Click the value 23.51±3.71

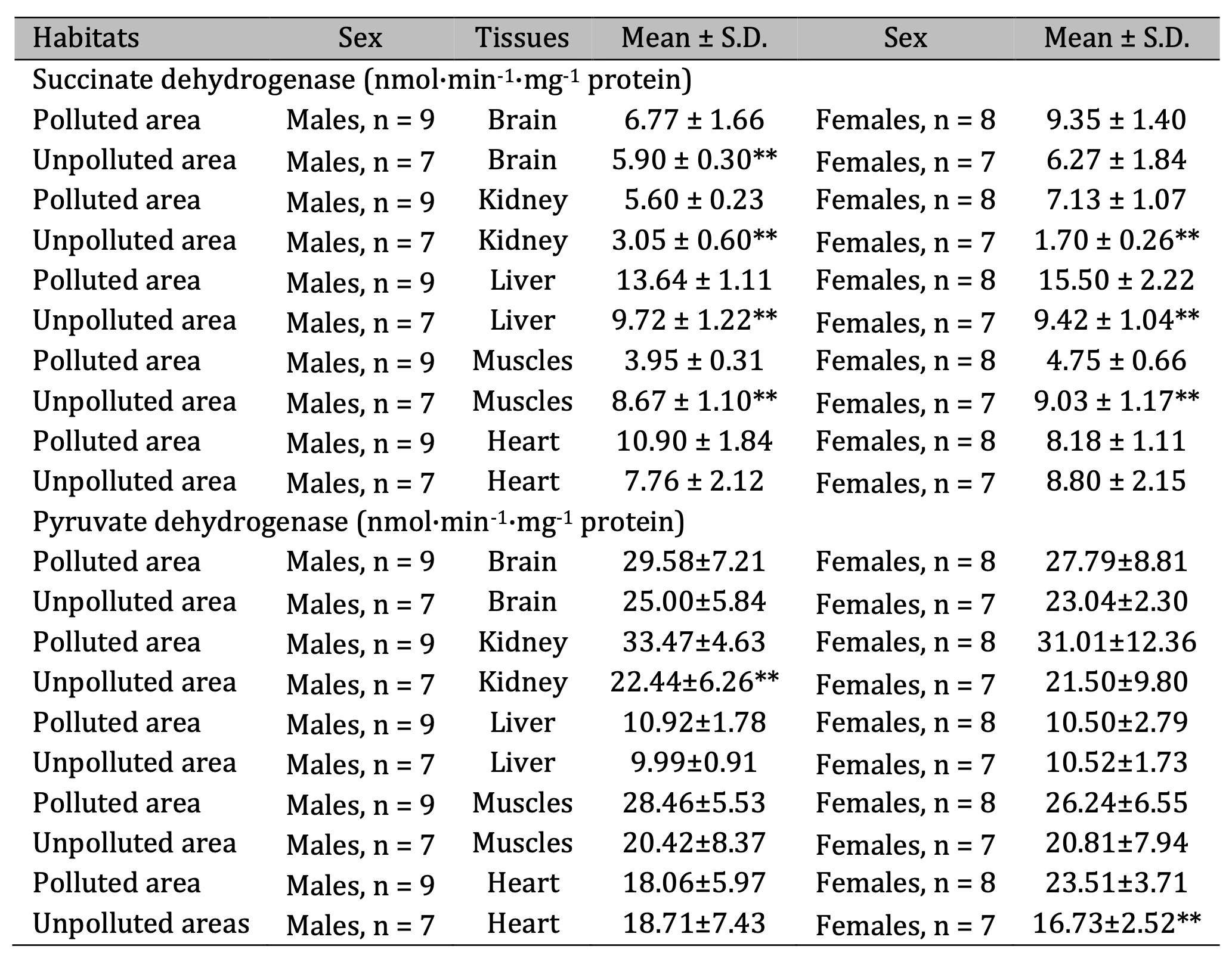point(1116,883)
